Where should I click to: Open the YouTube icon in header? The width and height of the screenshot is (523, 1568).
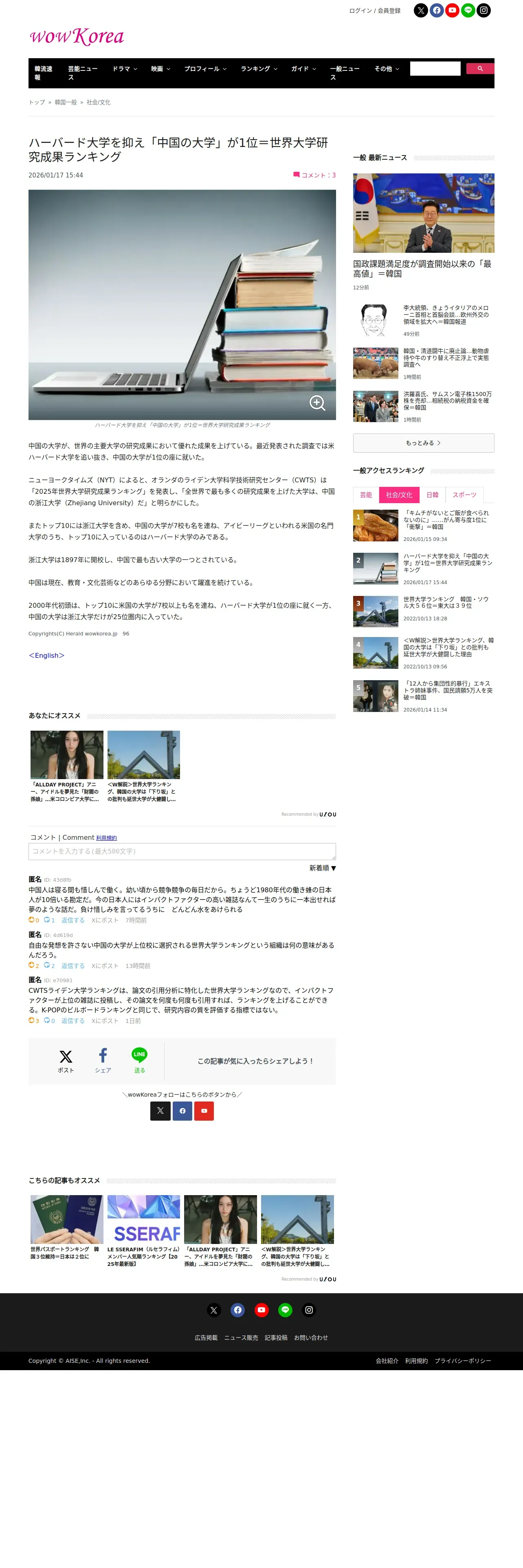(453, 10)
